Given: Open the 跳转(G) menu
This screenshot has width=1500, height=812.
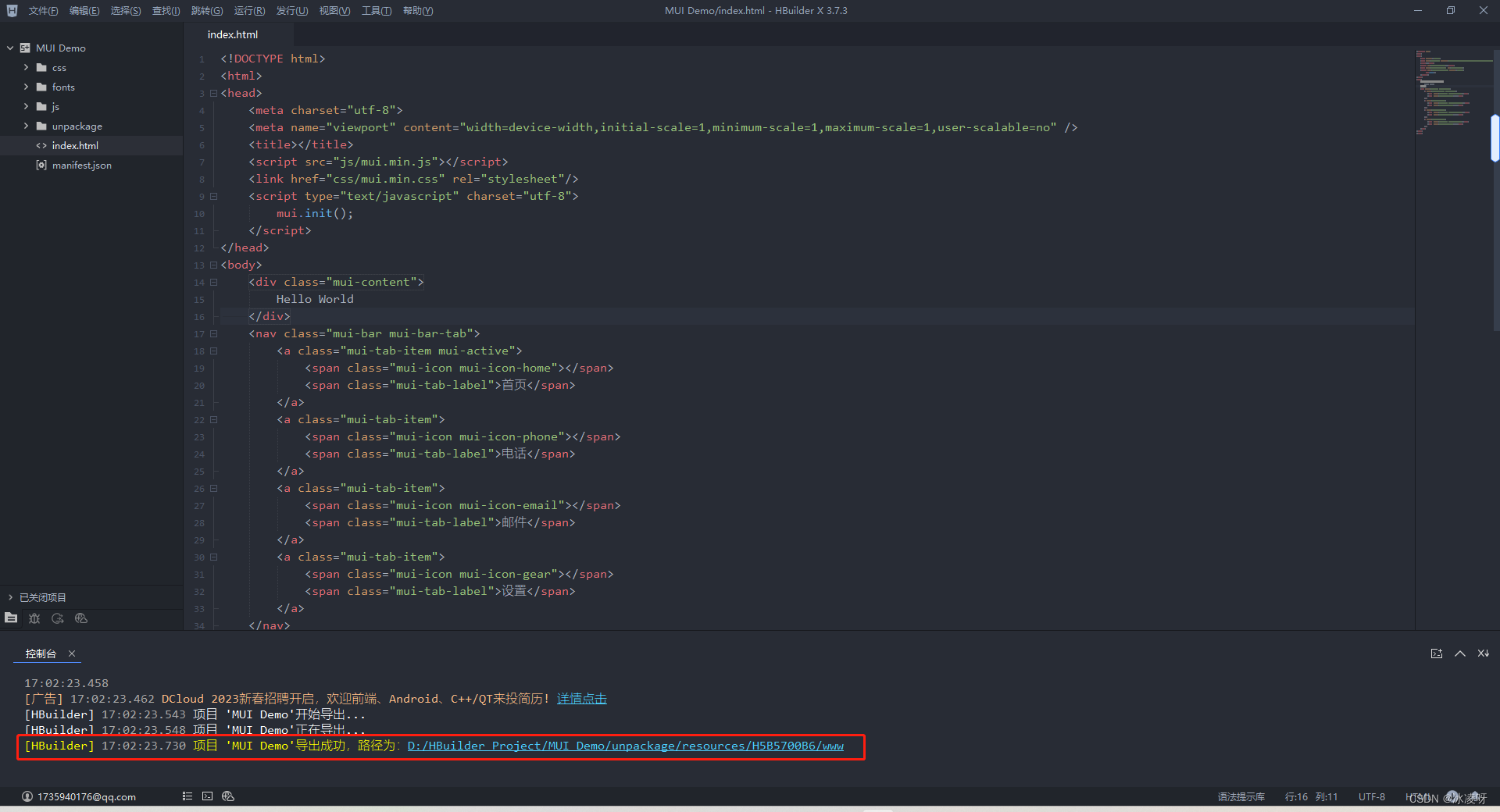Looking at the screenshot, I should pos(207,11).
